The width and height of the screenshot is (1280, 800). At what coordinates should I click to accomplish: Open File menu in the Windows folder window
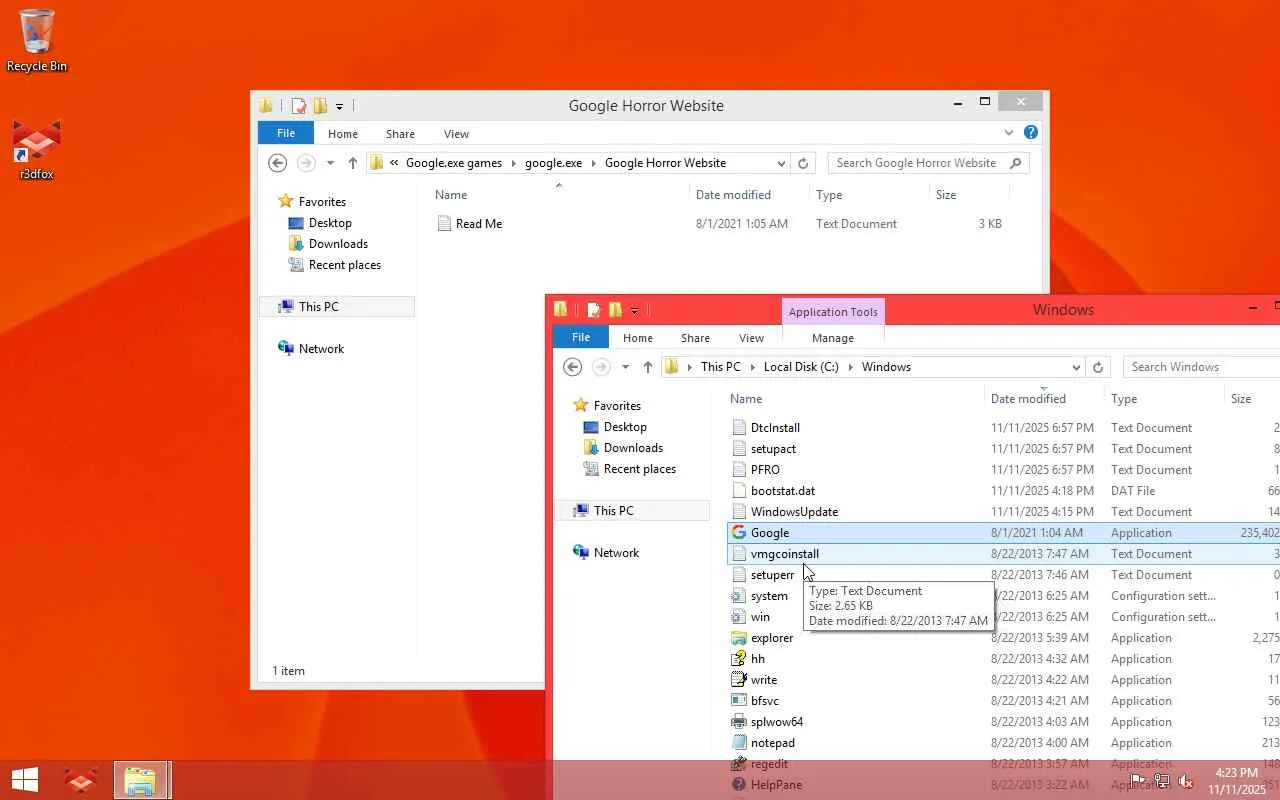[x=581, y=337]
